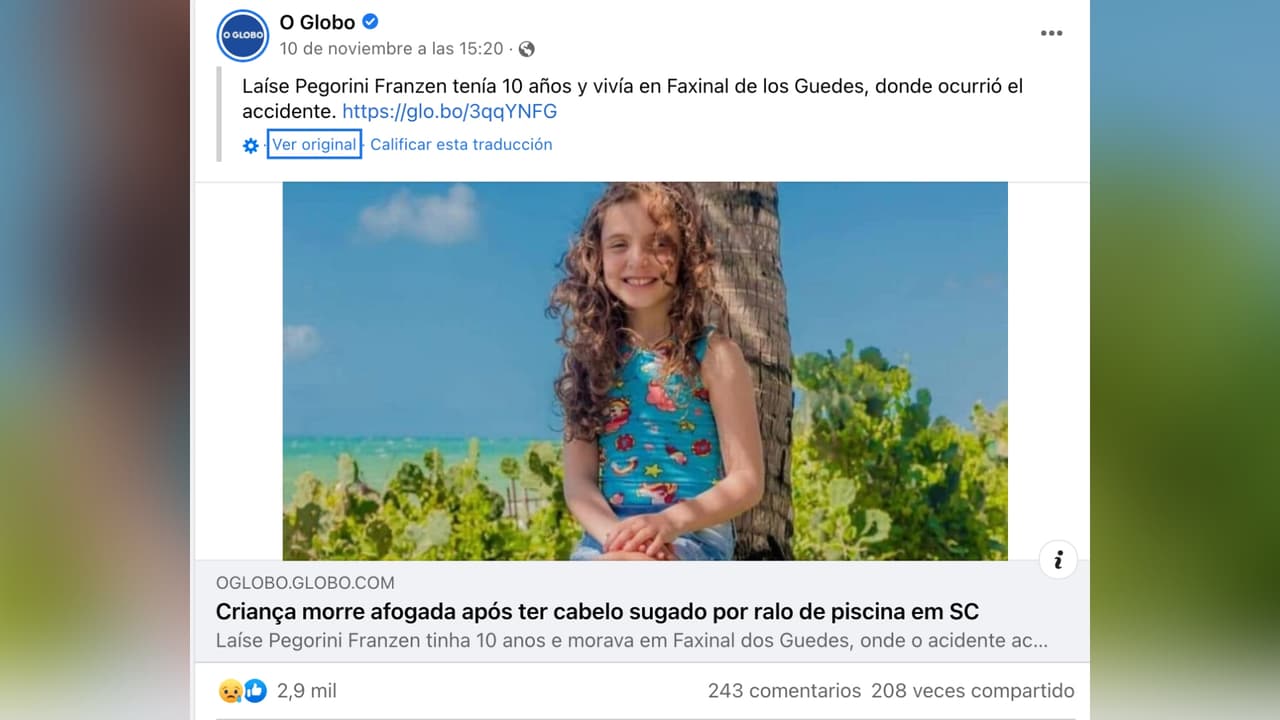Click the blue verified badge next to O Globo

(370, 21)
